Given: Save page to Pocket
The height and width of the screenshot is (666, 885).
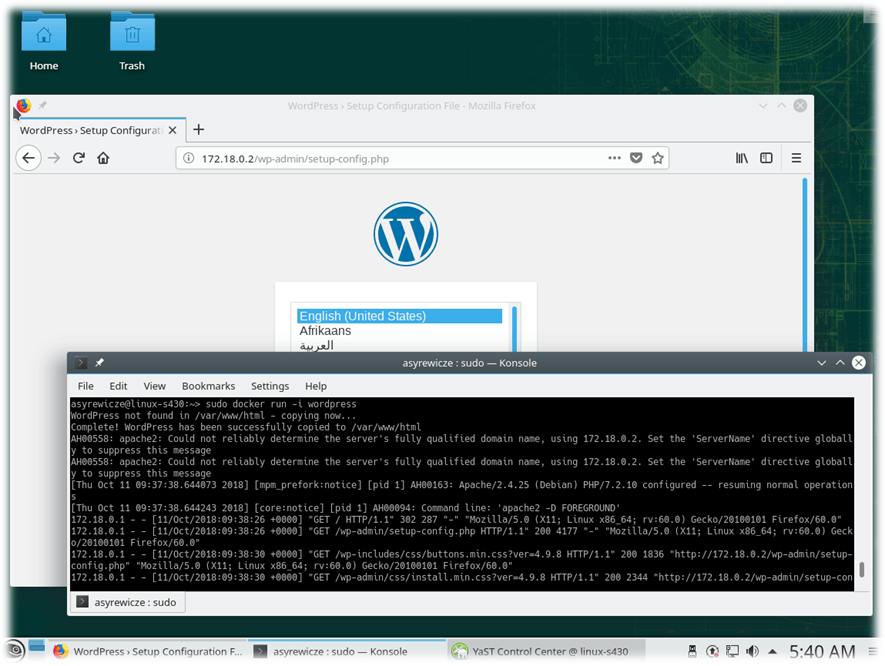Looking at the screenshot, I should tap(636, 158).
